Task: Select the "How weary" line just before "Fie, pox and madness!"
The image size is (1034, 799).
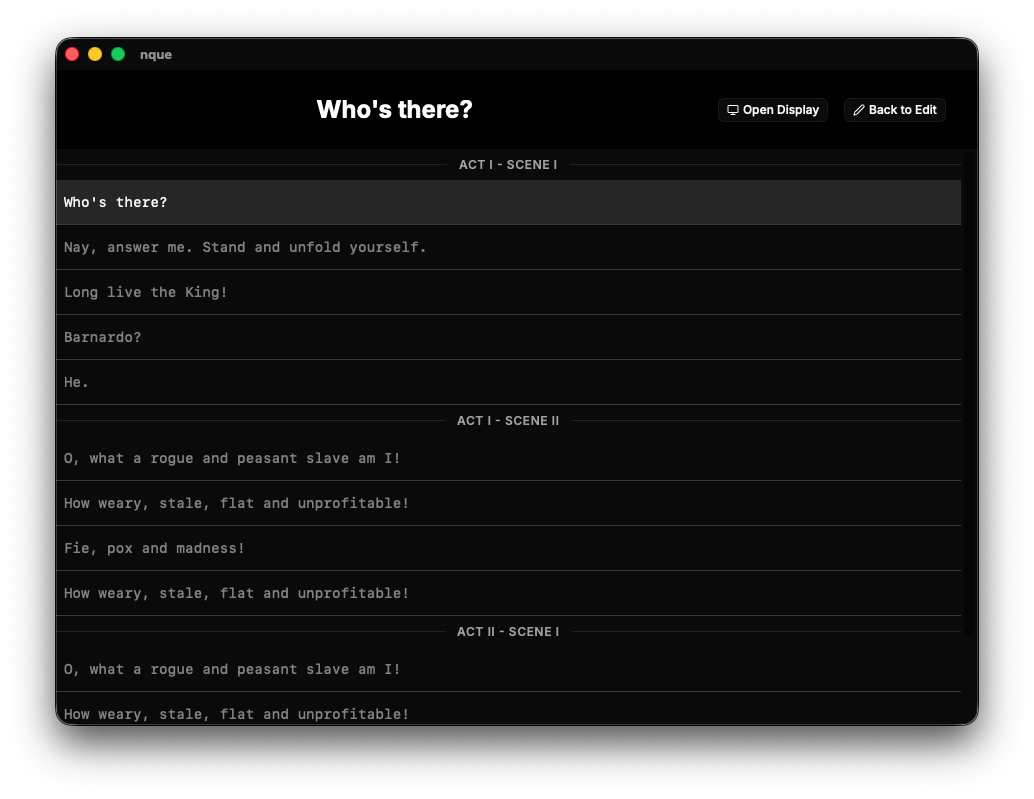Action: tap(508, 503)
